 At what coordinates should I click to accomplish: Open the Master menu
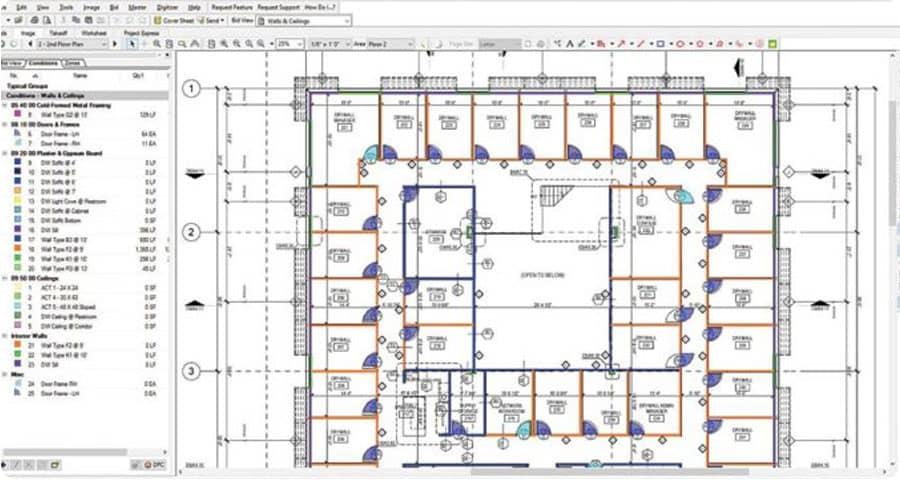pos(137,7)
